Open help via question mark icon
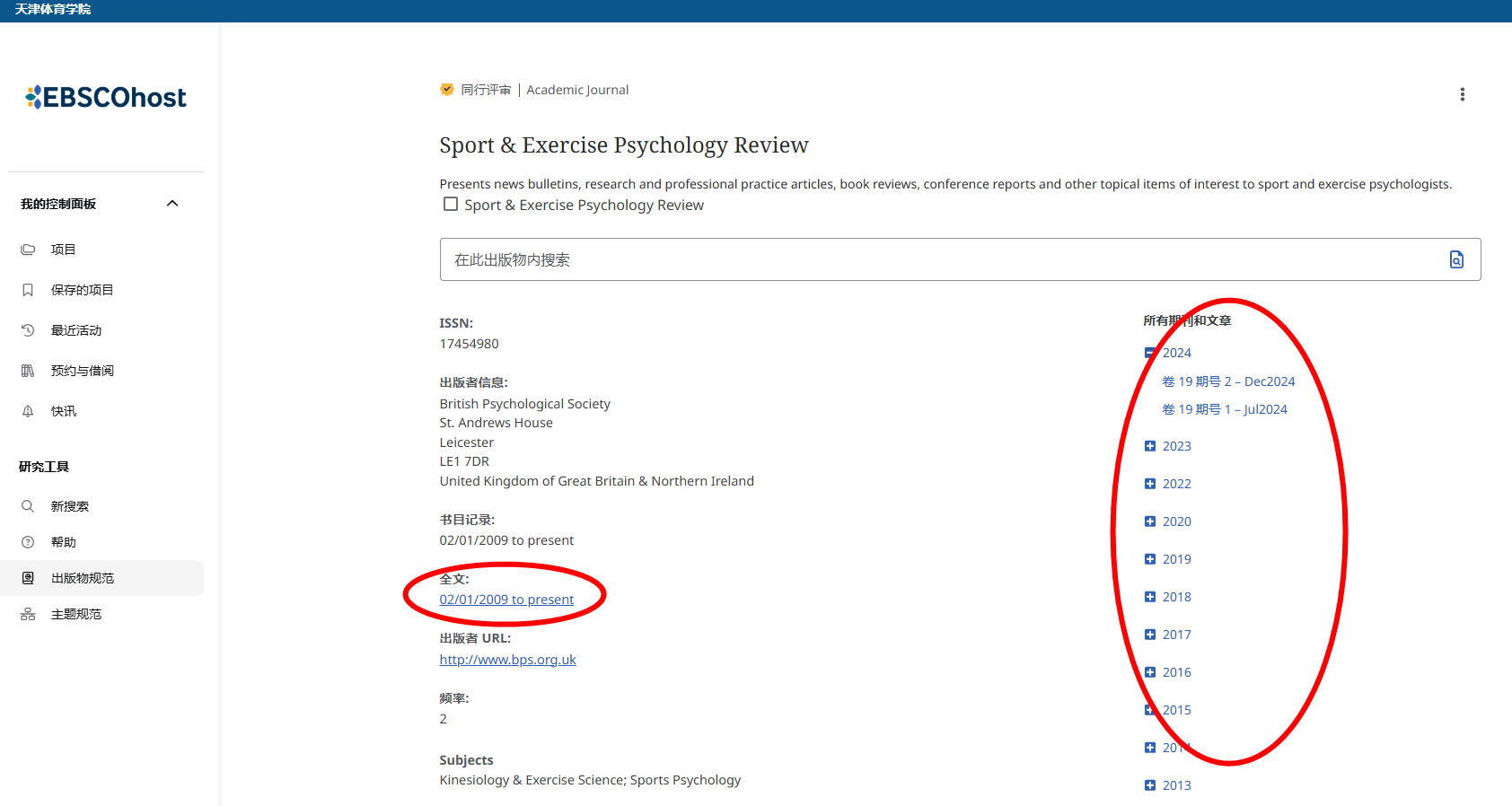The height and width of the screenshot is (806, 1512). (x=28, y=542)
